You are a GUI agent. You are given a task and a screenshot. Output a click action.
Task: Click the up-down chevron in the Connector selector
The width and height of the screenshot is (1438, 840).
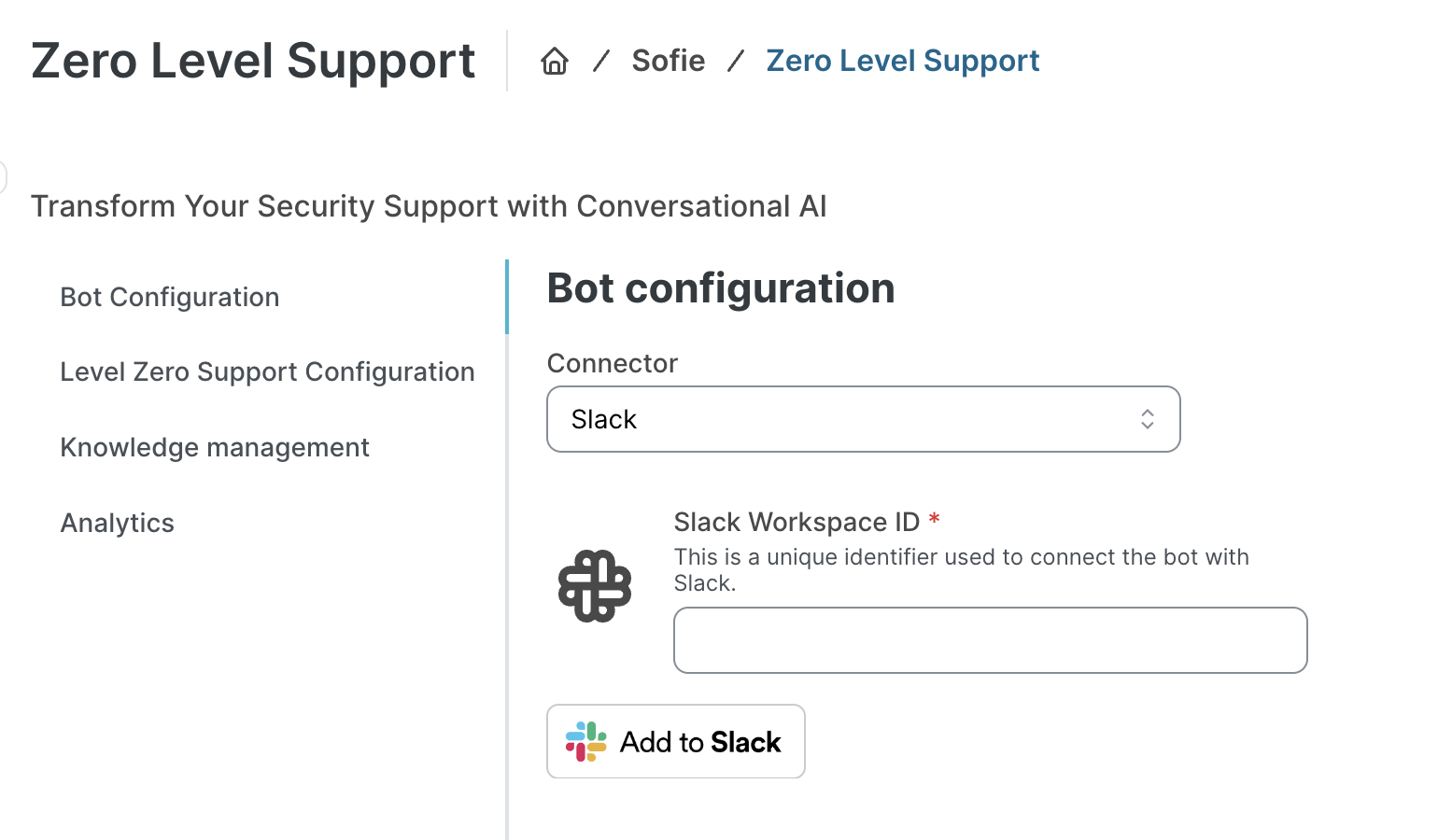1147,419
